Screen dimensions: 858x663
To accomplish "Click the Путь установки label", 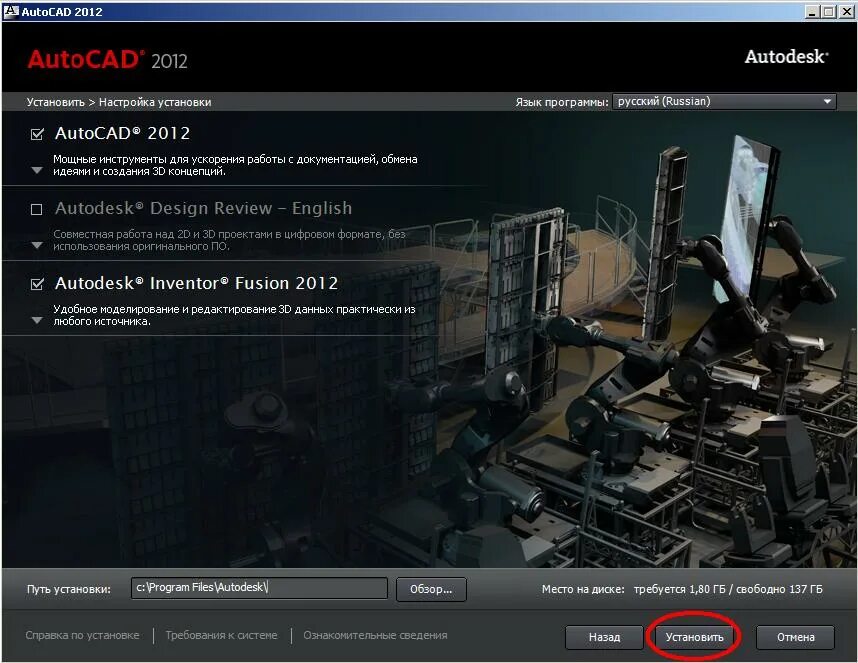I will pos(68,589).
